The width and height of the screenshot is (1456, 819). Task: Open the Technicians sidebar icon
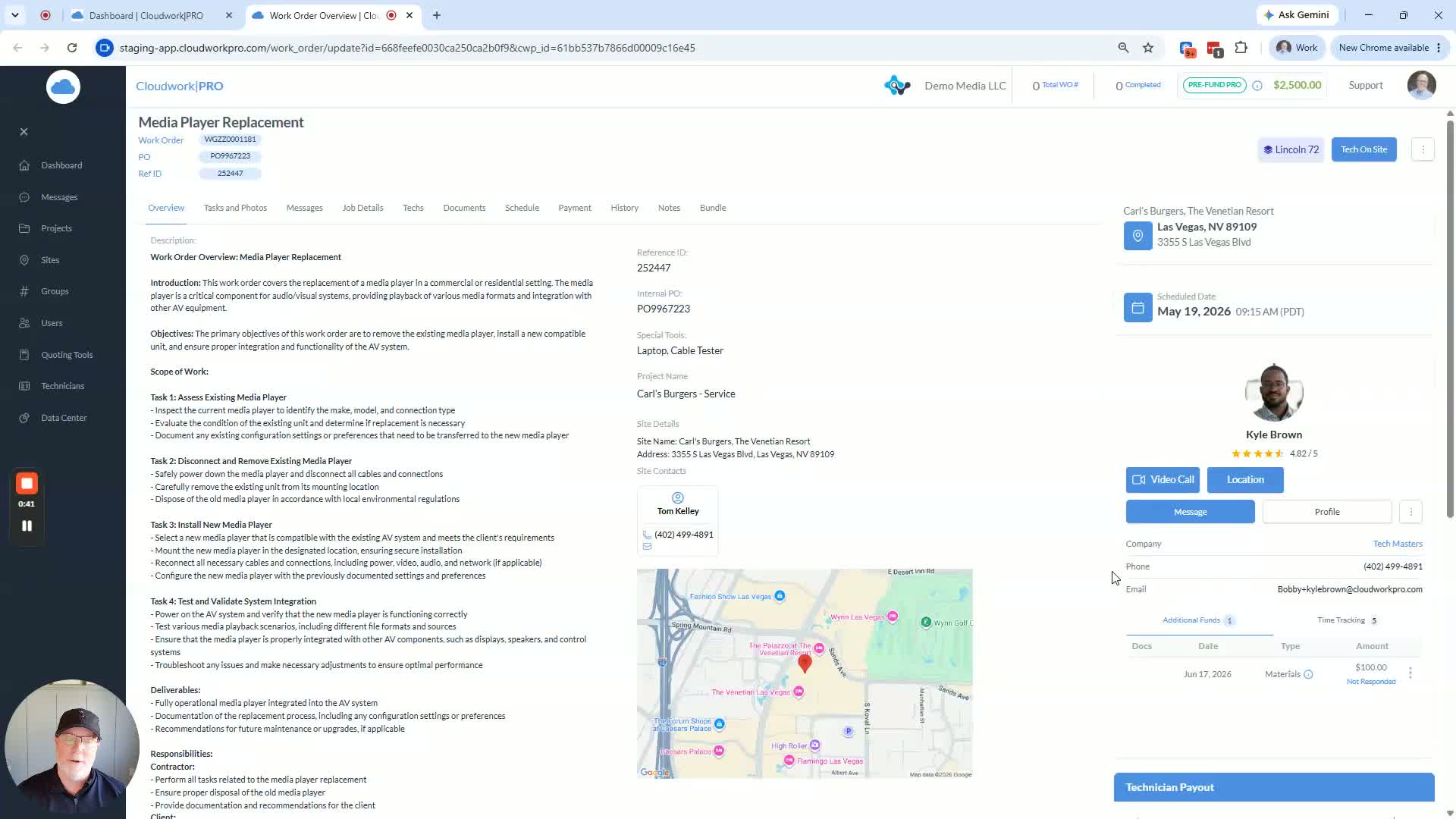(x=24, y=386)
